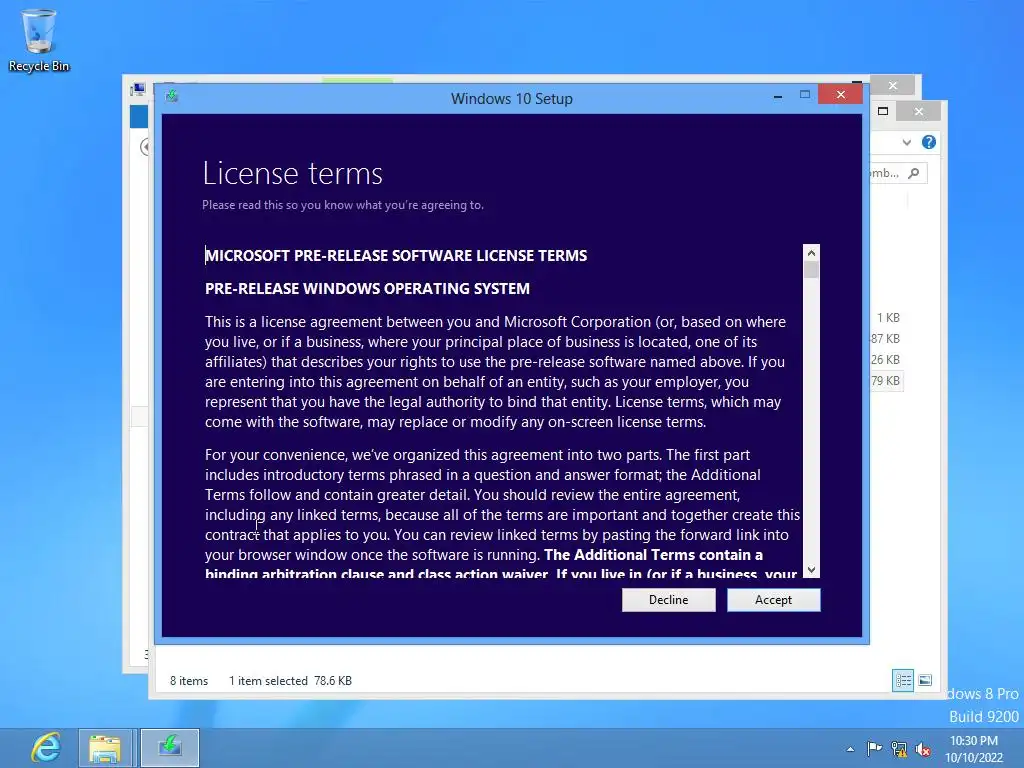
Task: Click the license text scrollbar up arrow
Action: coord(811,253)
